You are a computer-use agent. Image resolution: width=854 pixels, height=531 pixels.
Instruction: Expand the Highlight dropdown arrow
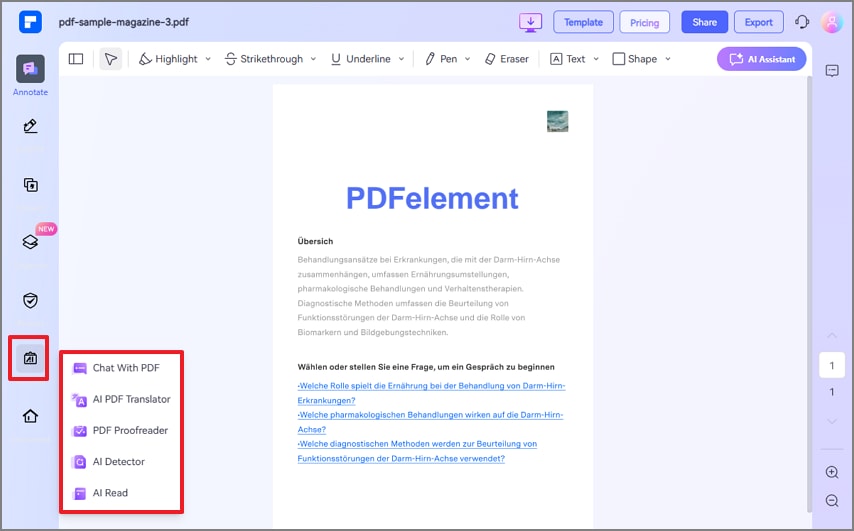[x=208, y=59]
